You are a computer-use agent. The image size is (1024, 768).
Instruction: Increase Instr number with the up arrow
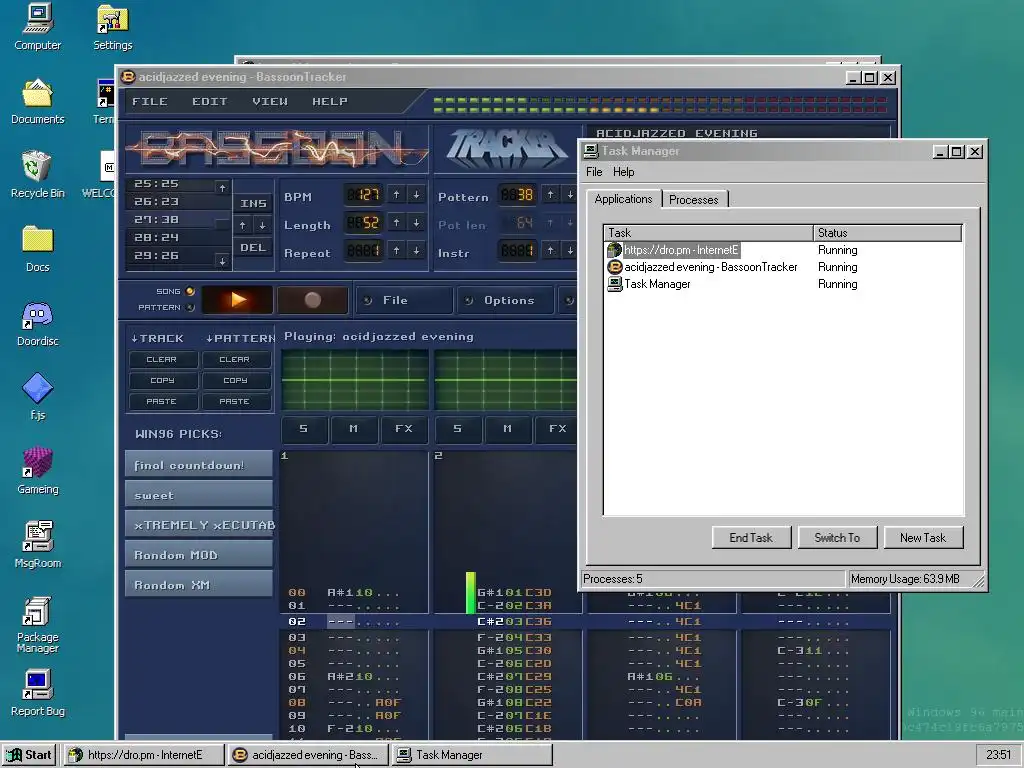point(551,250)
